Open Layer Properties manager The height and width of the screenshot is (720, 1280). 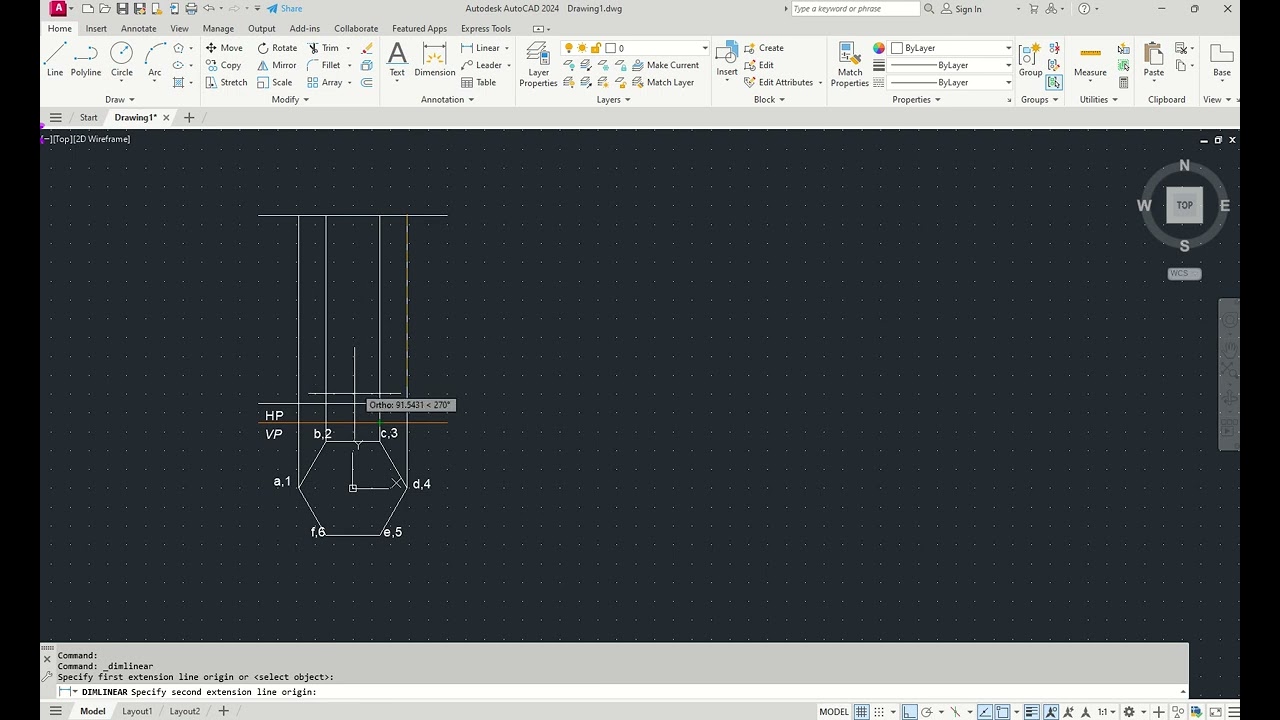(538, 64)
